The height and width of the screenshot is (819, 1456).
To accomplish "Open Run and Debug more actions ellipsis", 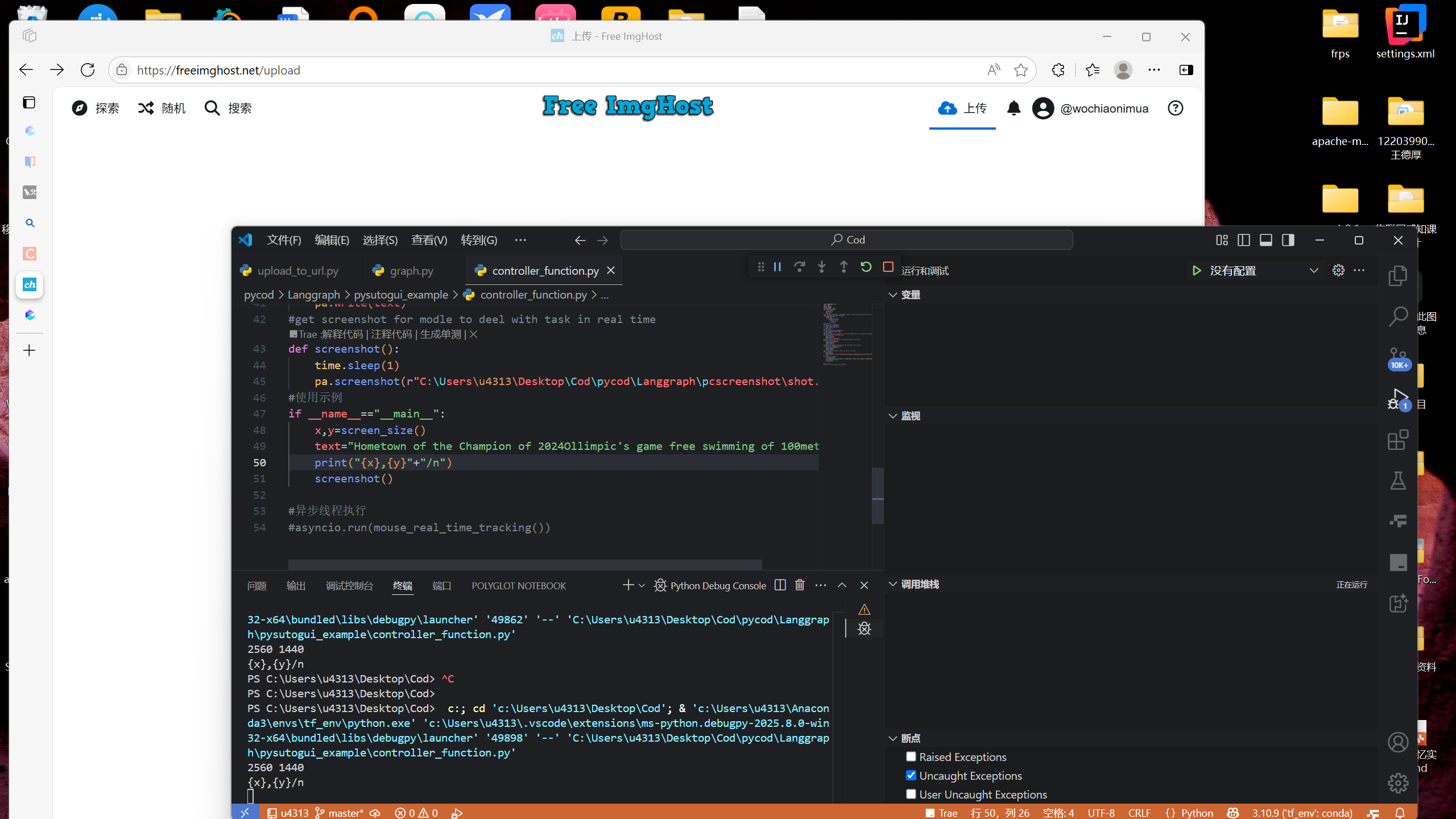I will 1359,270.
